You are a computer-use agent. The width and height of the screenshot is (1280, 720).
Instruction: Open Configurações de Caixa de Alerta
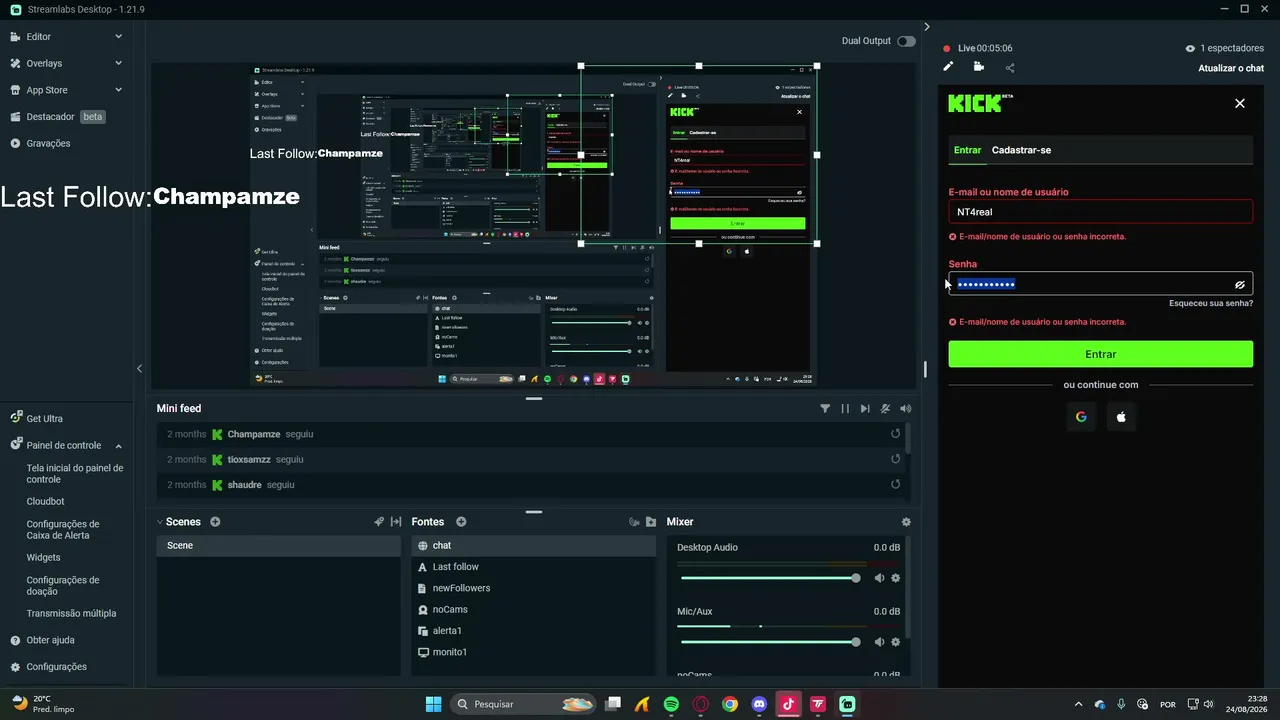[x=63, y=530]
